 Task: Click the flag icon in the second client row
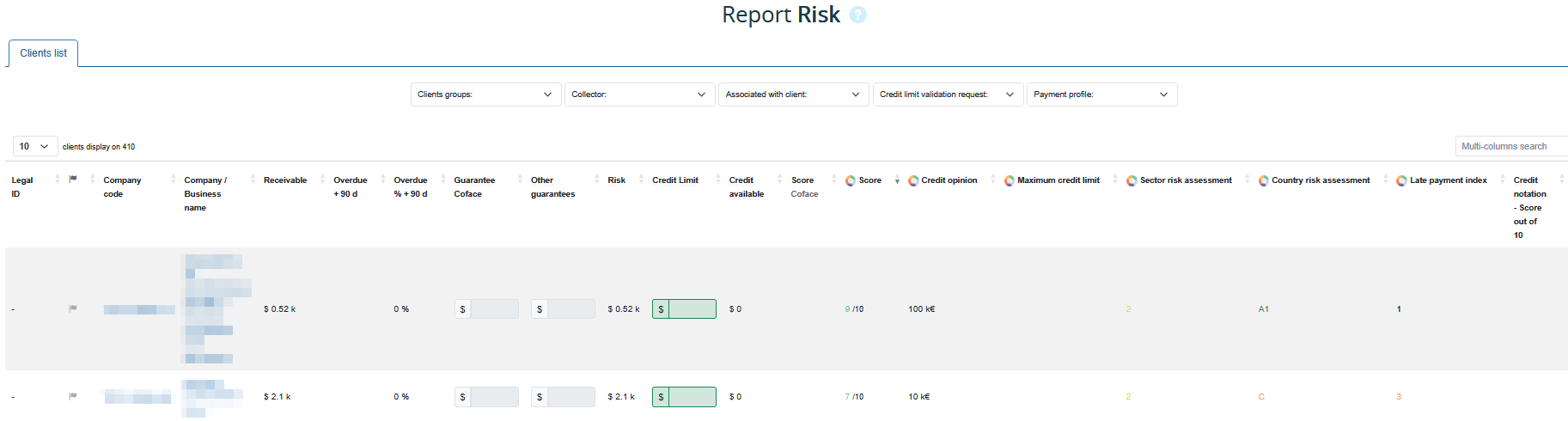pyautogui.click(x=73, y=396)
